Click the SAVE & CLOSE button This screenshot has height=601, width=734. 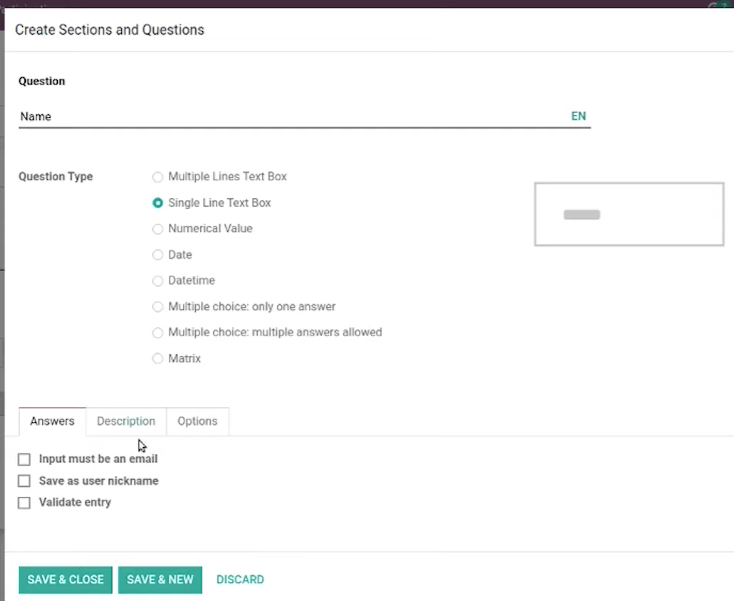[x=66, y=579]
